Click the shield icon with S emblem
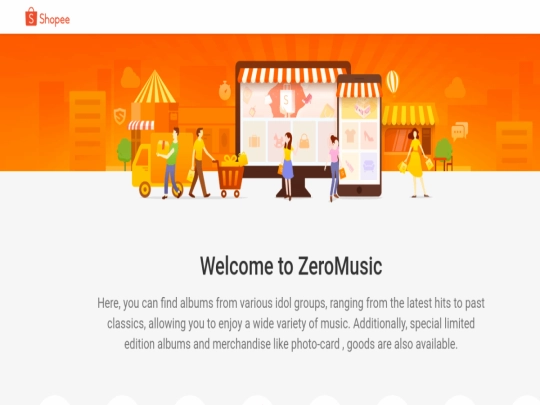This screenshot has height=405, width=540. [120, 116]
